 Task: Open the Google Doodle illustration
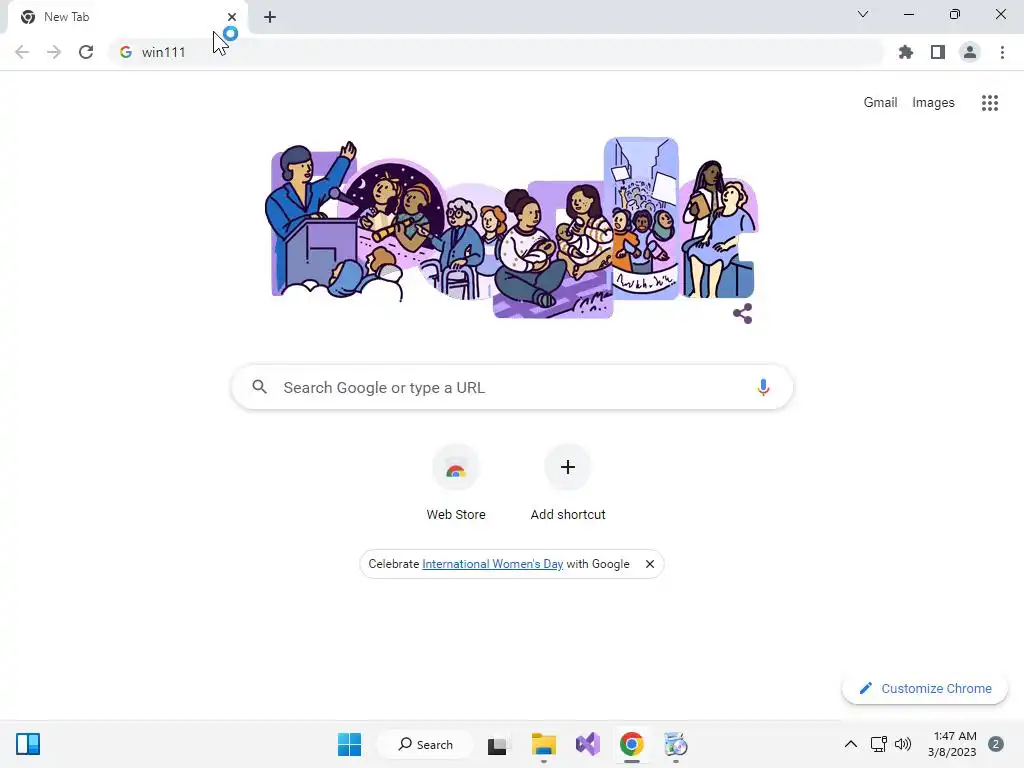[x=512, y=229]
